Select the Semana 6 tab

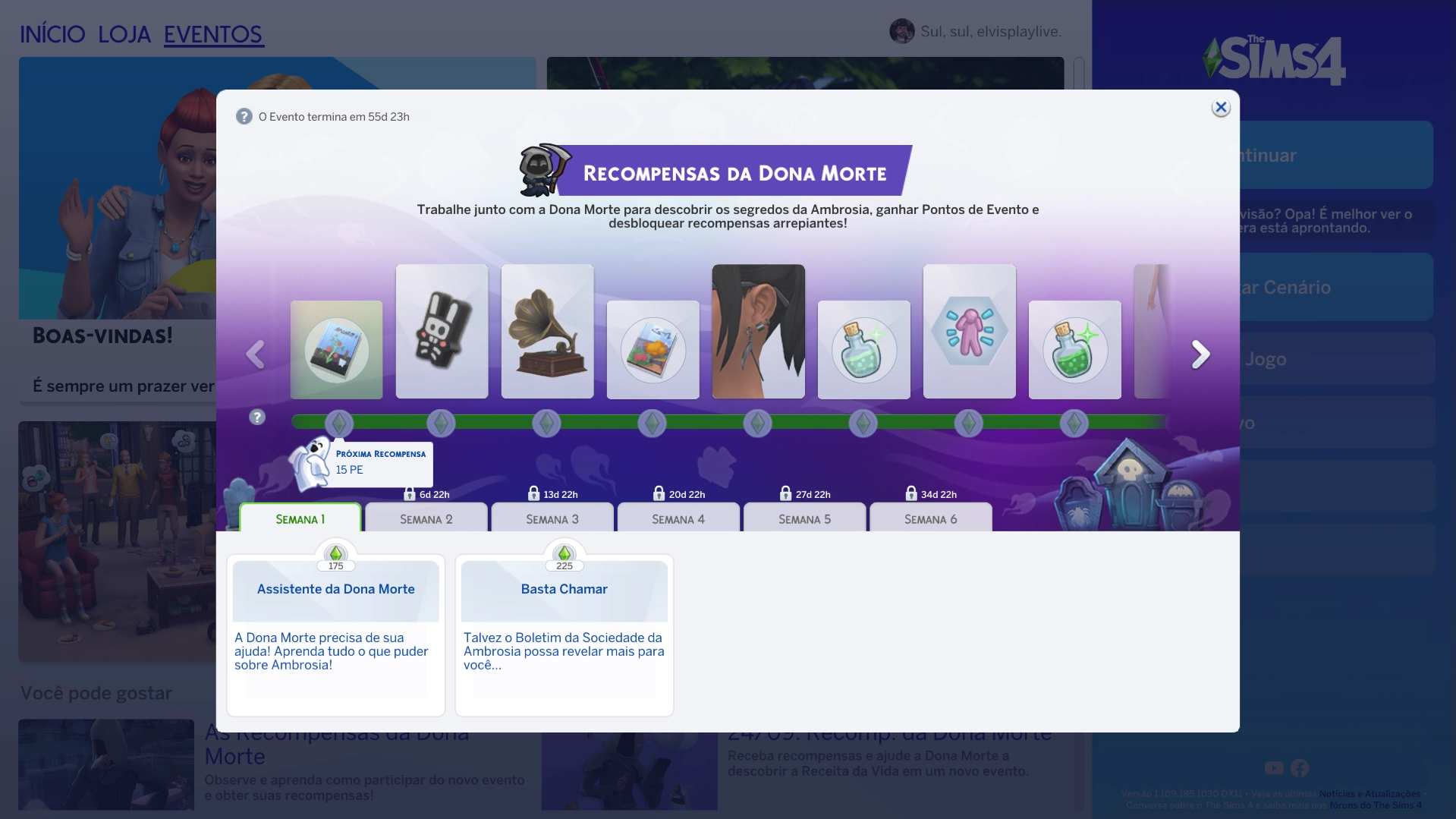pyautogui.click(x=930, y=518)
